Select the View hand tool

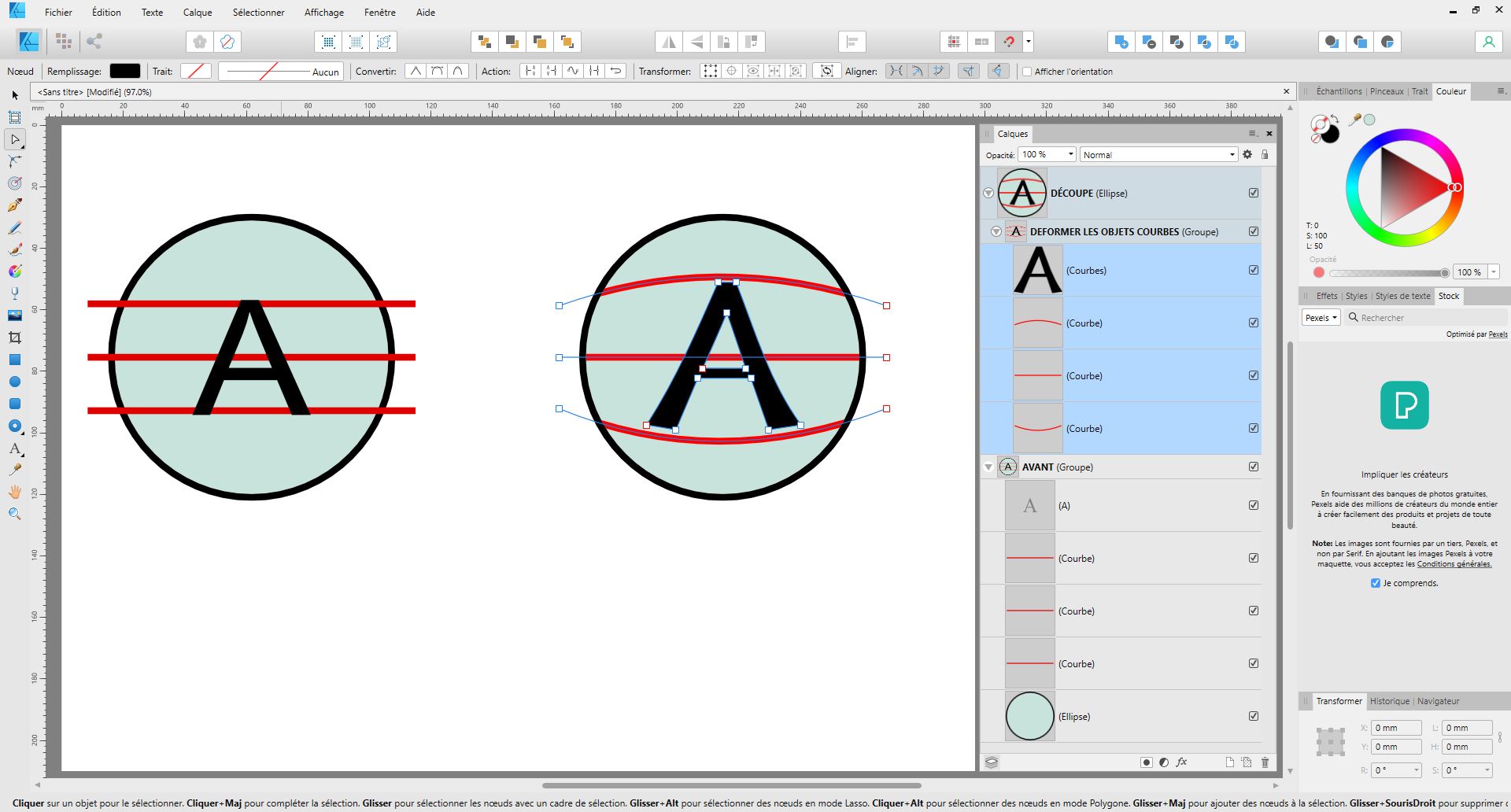[15, 492]
